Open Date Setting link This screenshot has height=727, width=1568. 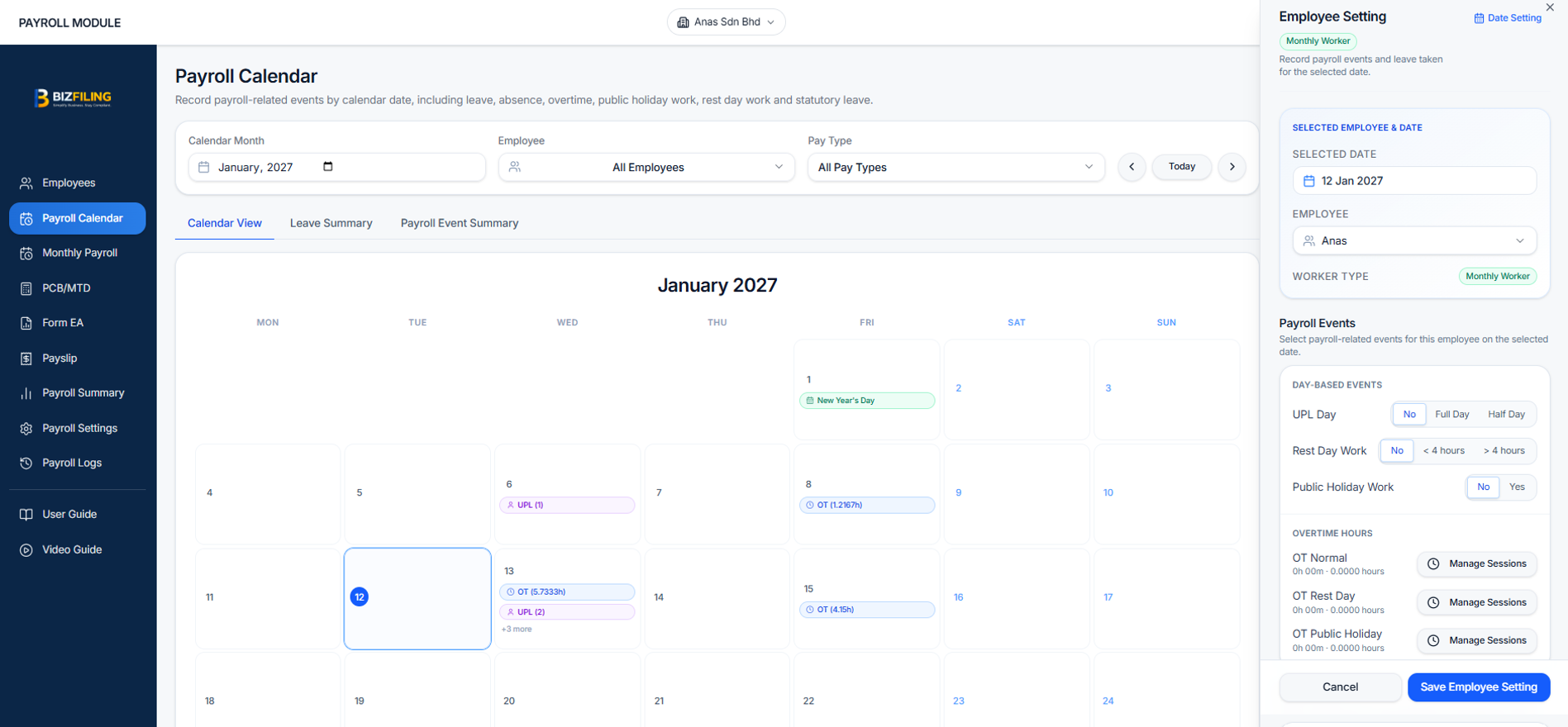[1508, 18]
